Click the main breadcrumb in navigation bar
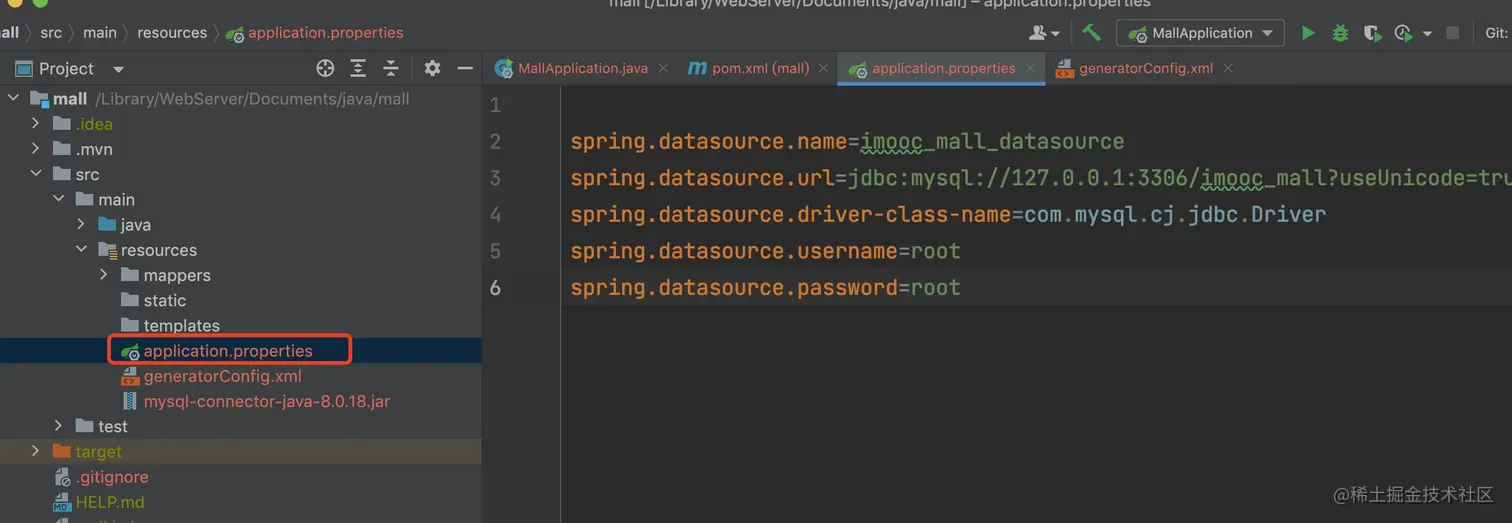 [x=100, y=33]
